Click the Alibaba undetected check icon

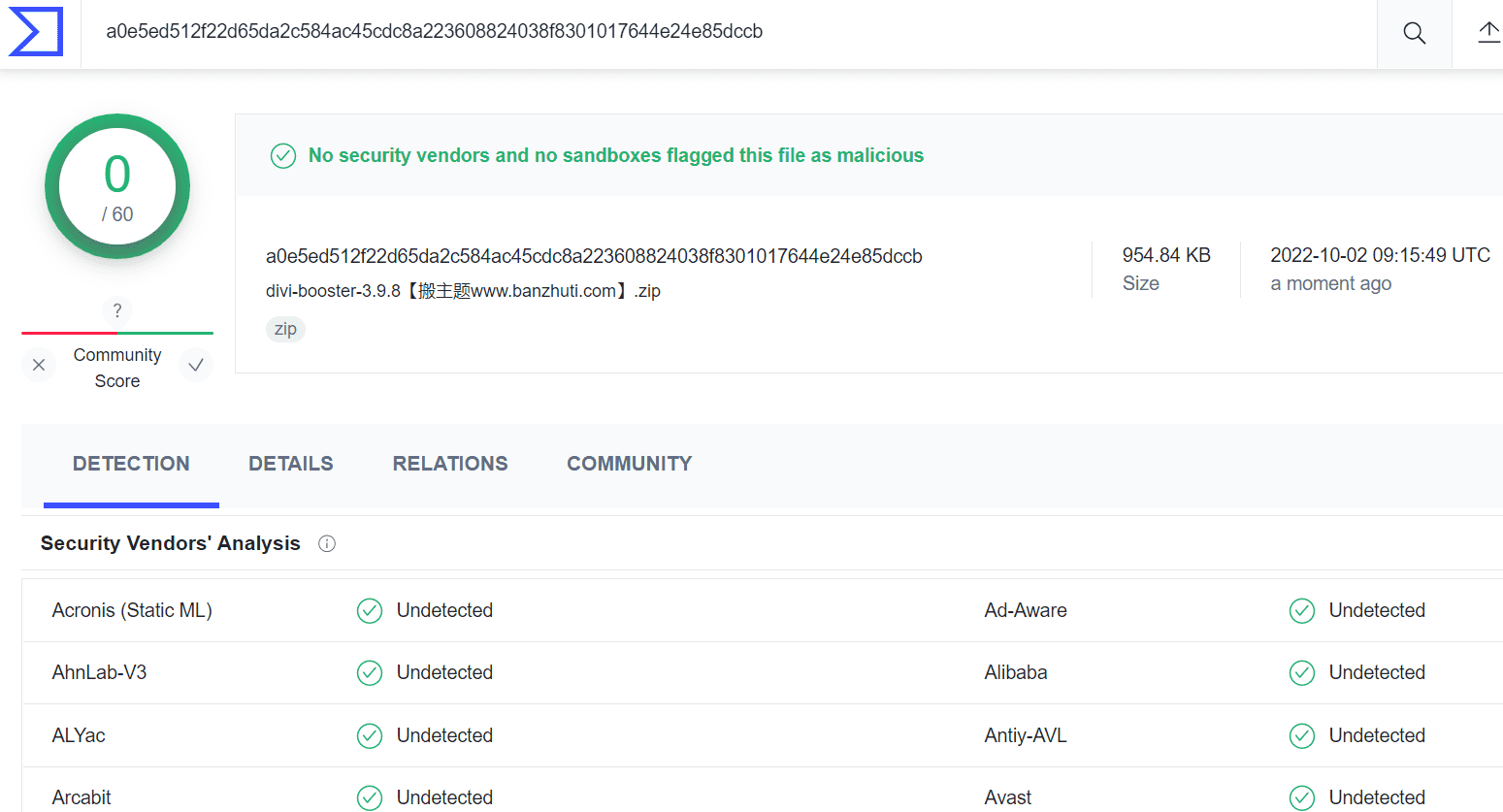point(1302,672)
